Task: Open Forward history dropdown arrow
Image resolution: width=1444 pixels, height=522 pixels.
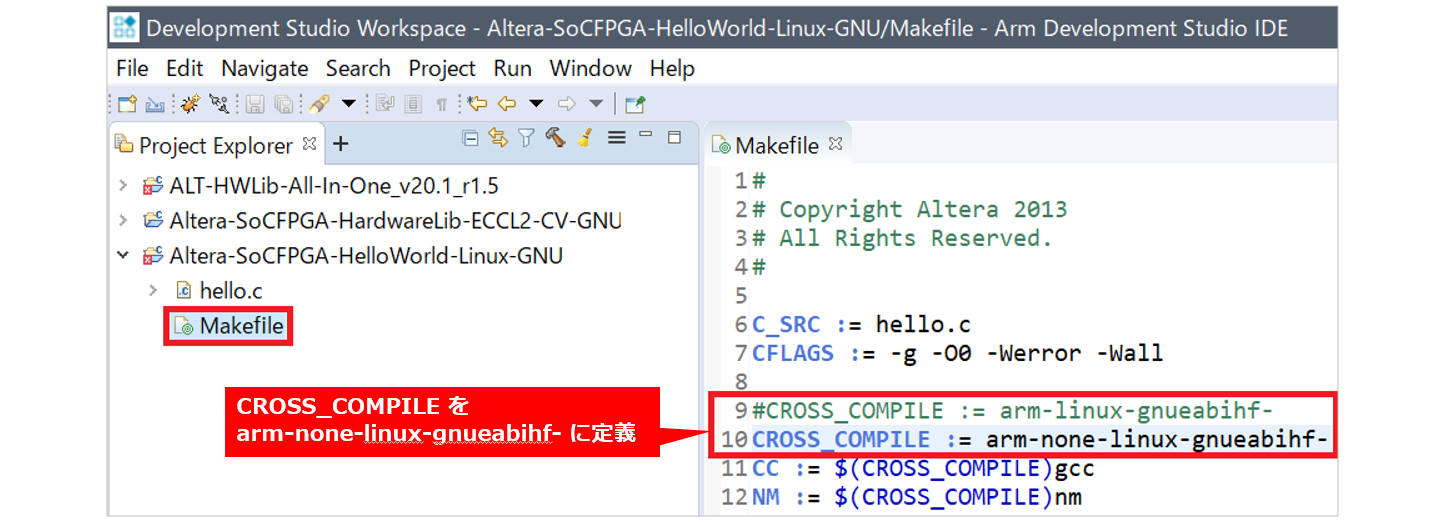Action: pos(596,103)
